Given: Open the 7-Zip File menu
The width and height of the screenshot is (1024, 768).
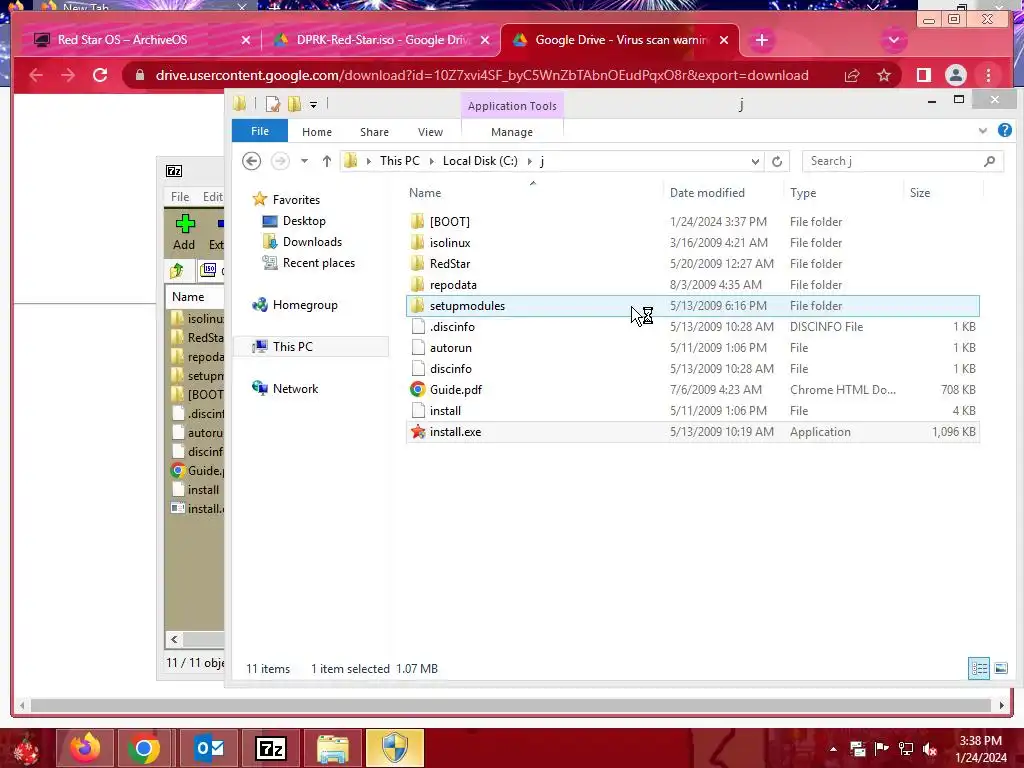Looking at the screenshot, I should (180, 197).
